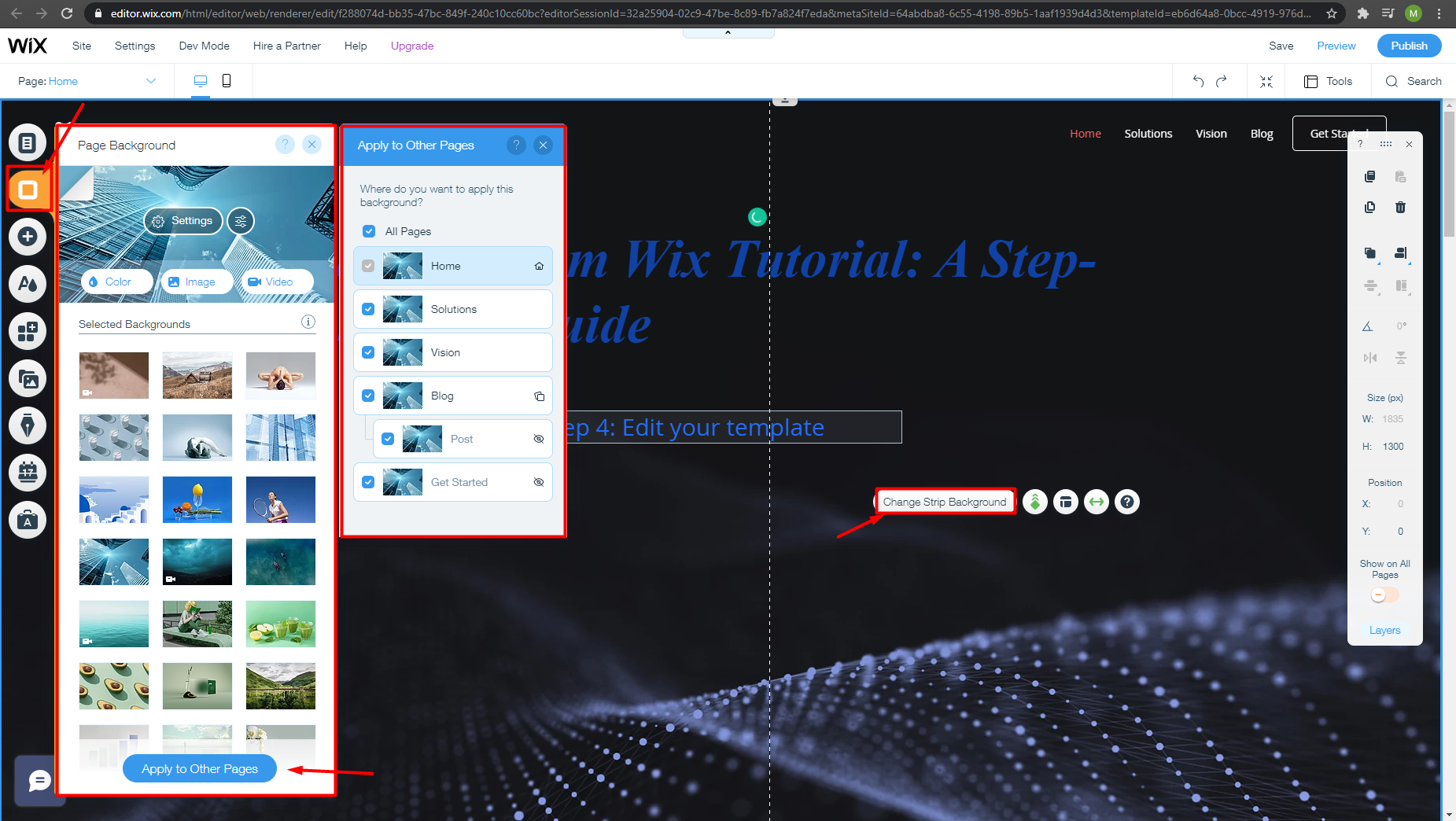Select the avocado pattern background thumbnail
The image size is (1456, 821).
[x=114, y=686]
